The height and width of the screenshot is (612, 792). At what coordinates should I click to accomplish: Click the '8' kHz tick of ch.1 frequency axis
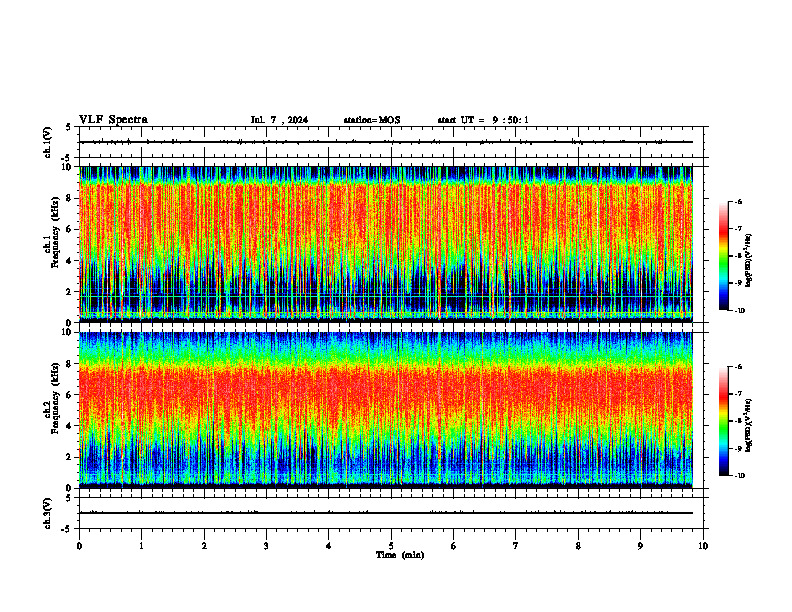tap(69, 198)
